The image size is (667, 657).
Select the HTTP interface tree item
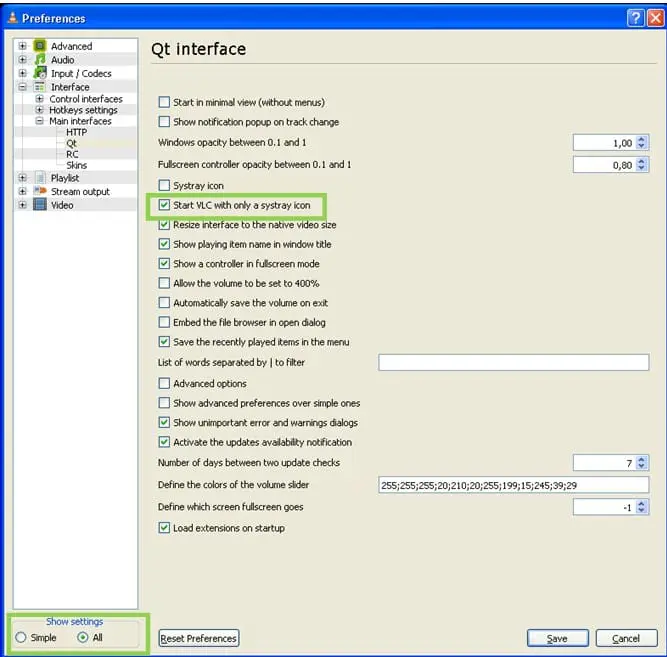pos(76,132)
